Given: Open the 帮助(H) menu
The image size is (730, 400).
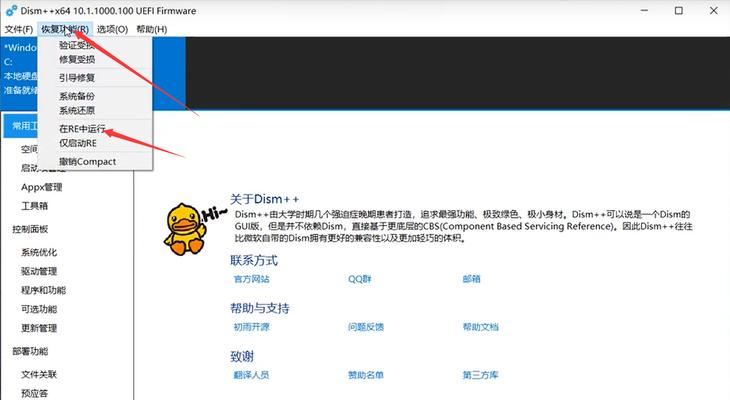Looking at the screenshot, I should 152,29.
